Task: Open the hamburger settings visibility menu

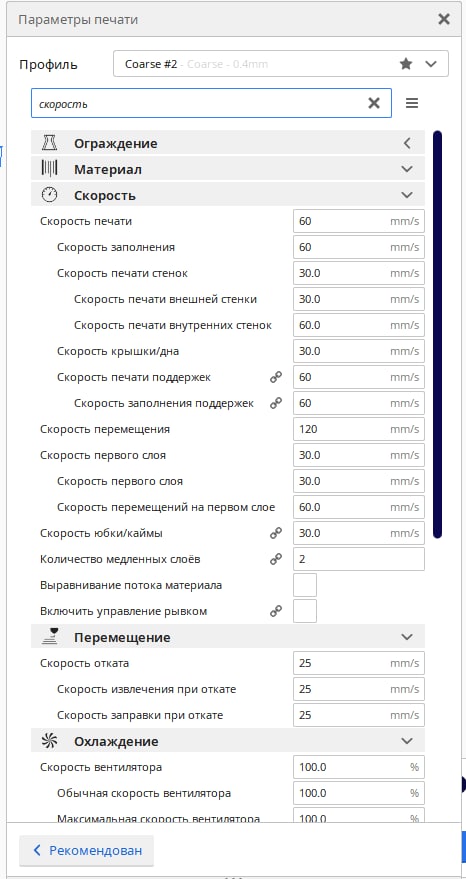Action: tap(412, 103)
